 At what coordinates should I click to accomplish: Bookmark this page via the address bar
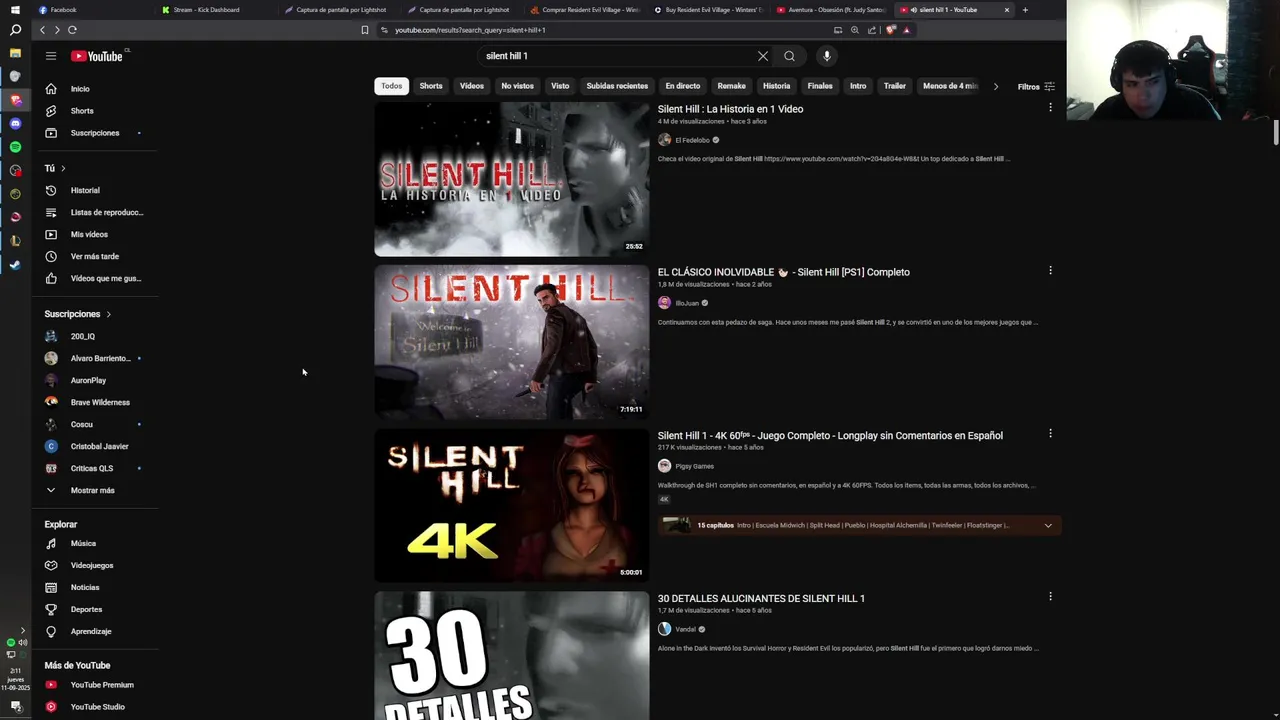point(365,30)
